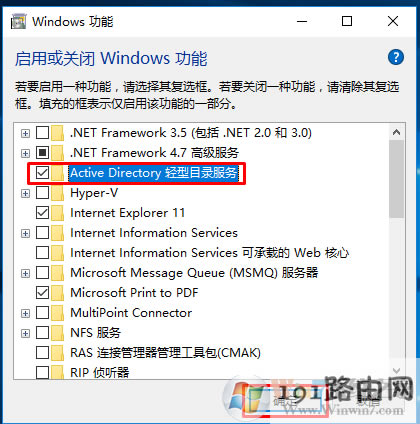This screenshot has height=424, width=420.
Task: Select Internet Information Services 可承载的 Web 核心 item
Action: (x=209, y=253)
